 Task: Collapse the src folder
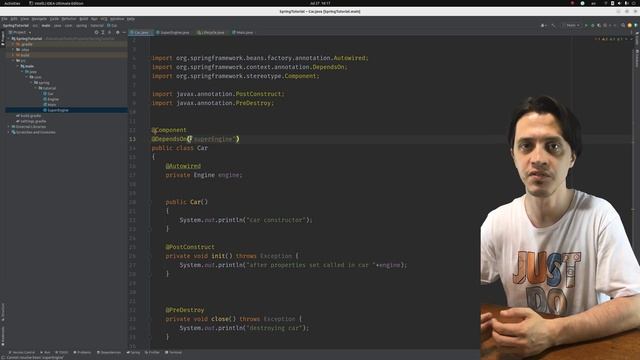coord(13,60)
